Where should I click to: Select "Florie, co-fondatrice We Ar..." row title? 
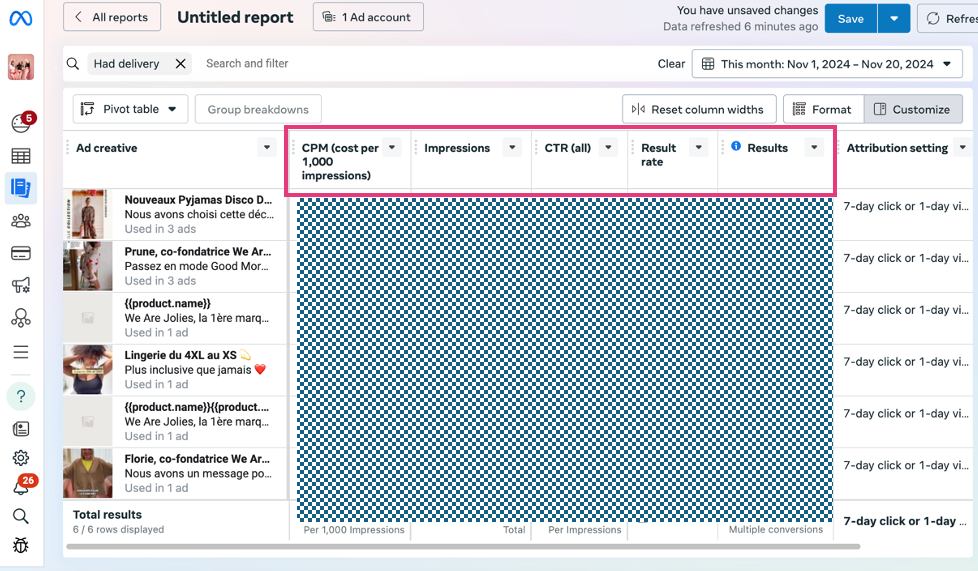pos(197,459)
